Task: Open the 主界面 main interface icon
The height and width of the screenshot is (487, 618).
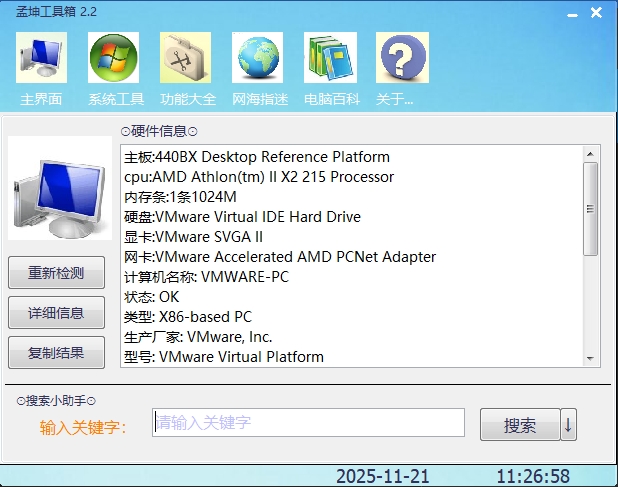Action: pos(41,58)
